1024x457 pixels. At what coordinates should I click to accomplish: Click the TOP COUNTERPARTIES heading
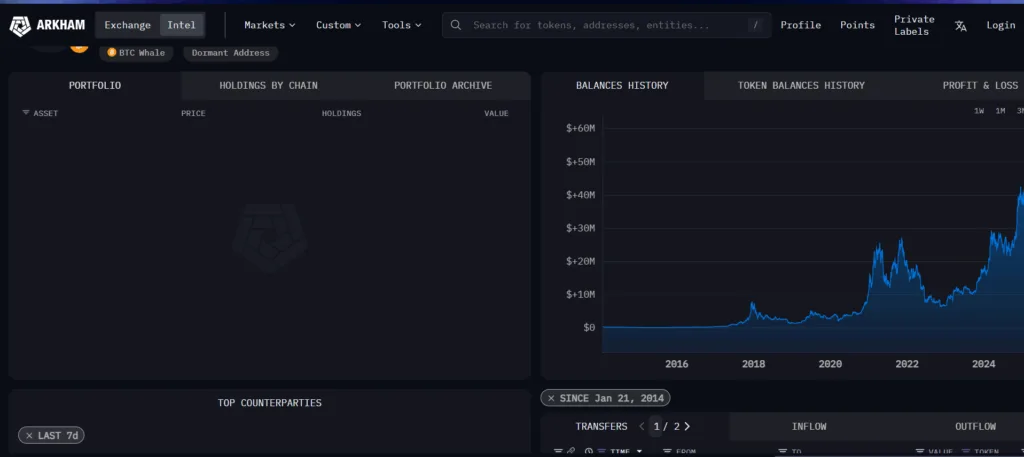click(x=270, y=403)
